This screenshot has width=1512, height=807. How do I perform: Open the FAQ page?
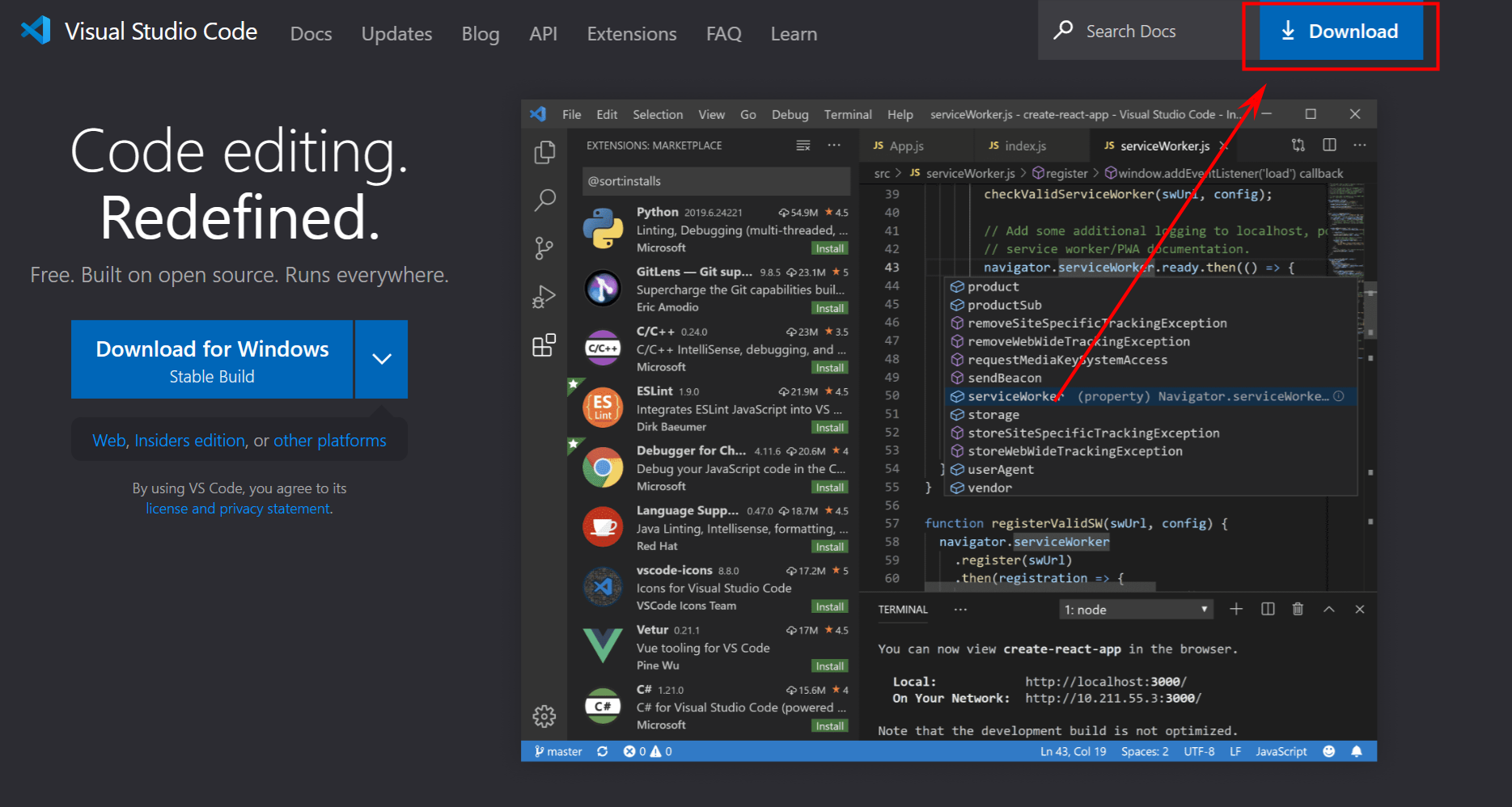tap(724, 34)
